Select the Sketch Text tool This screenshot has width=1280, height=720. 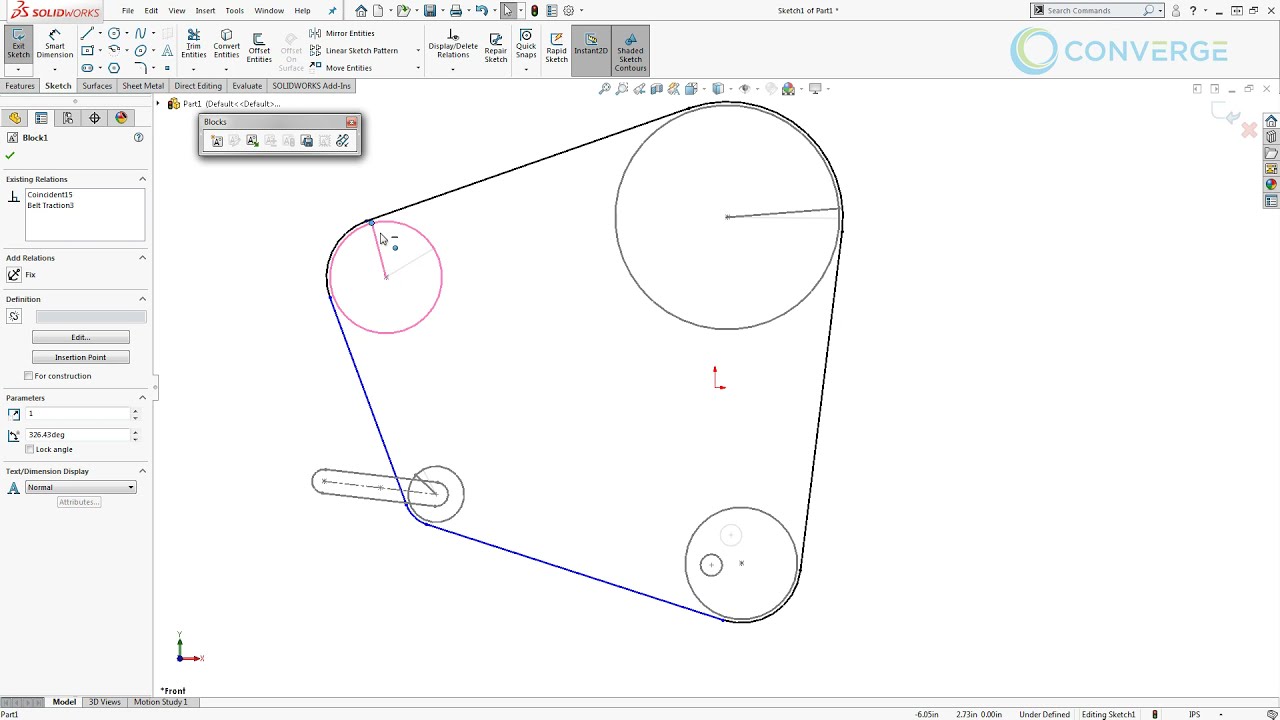point(167,50)
